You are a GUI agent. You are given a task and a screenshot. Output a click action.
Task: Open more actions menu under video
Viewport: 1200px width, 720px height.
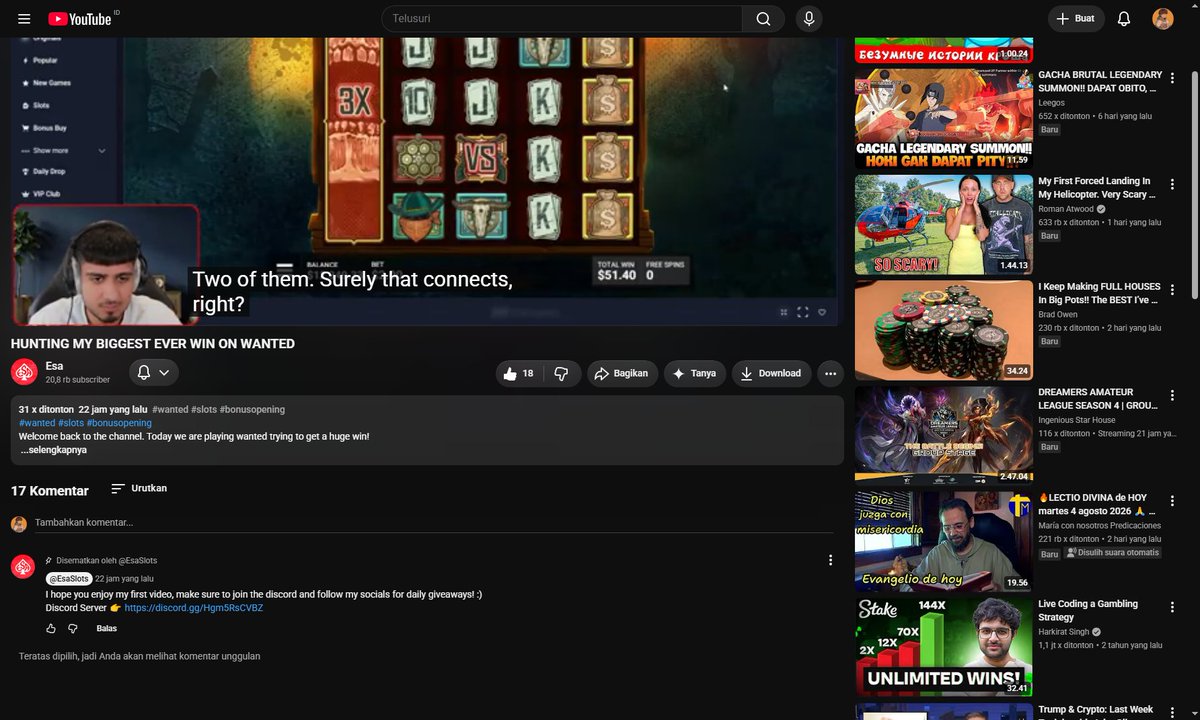(830, 373)
